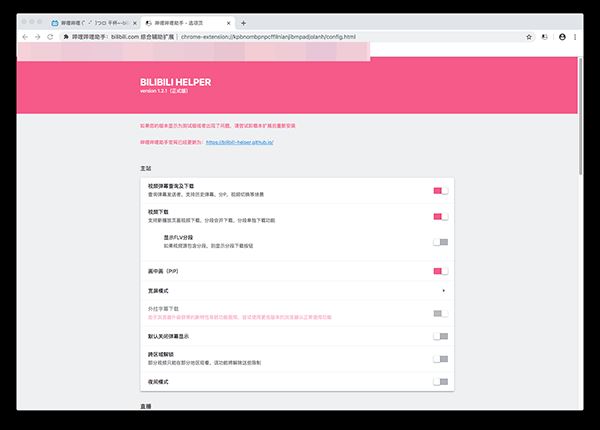Open the Chrome profile avatar icon
The width and height of the screenshot is (600, 430).
[562, 37]
